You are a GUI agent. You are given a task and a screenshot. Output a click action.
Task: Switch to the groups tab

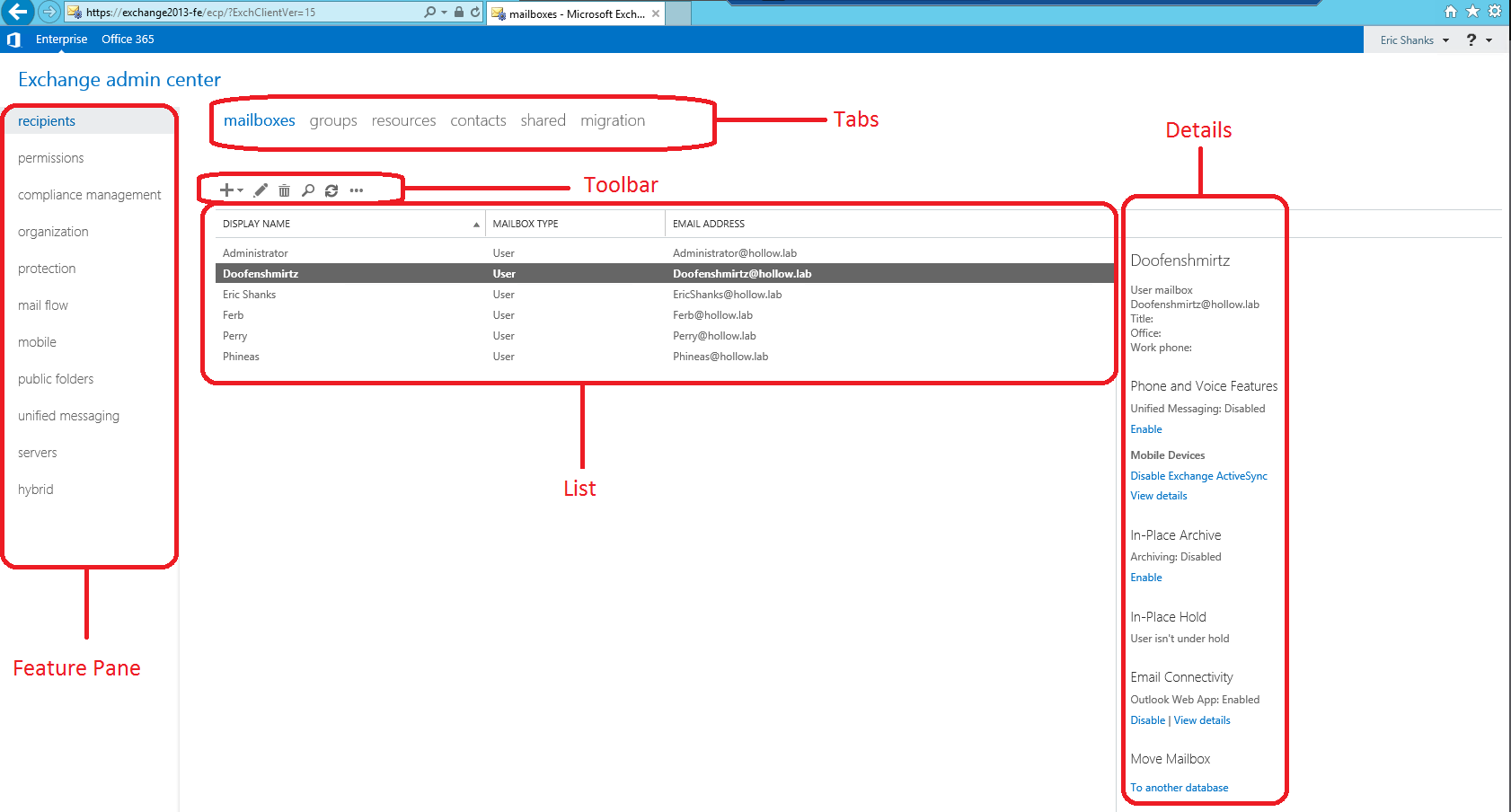333,120
